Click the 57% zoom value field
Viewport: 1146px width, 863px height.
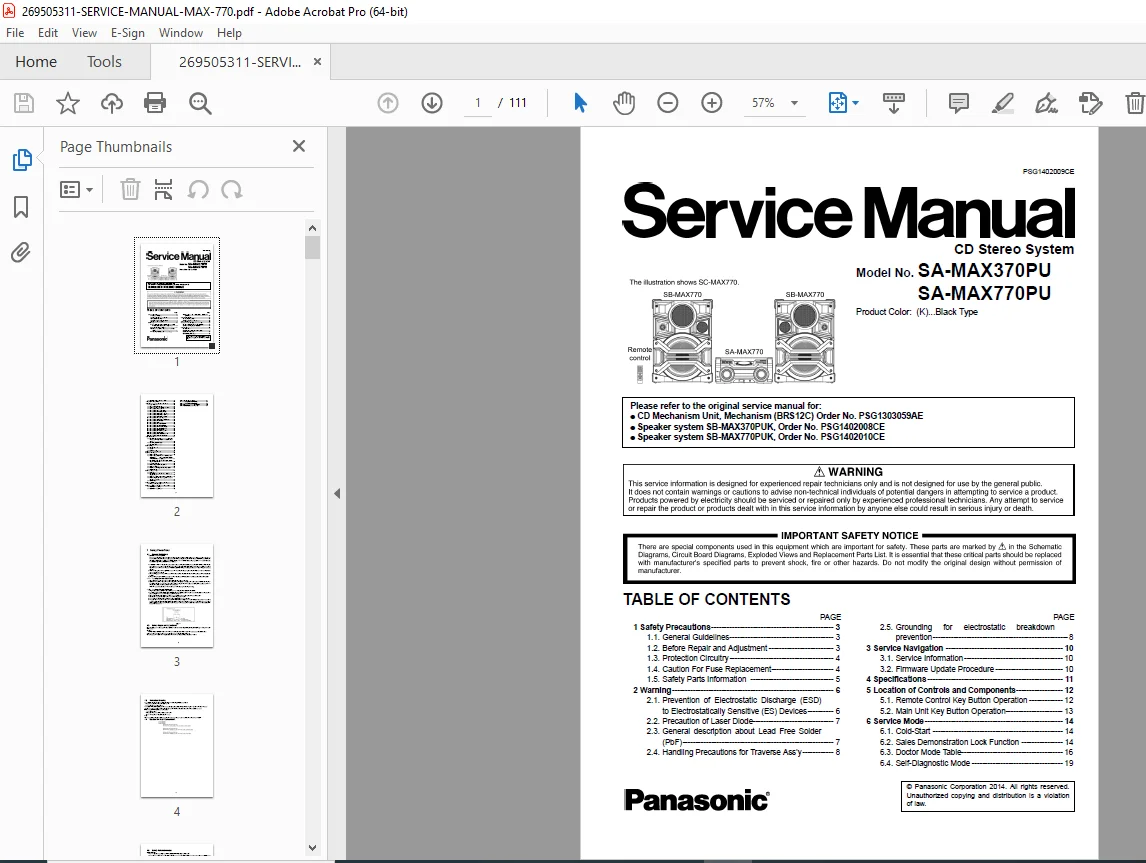point(763,103)
